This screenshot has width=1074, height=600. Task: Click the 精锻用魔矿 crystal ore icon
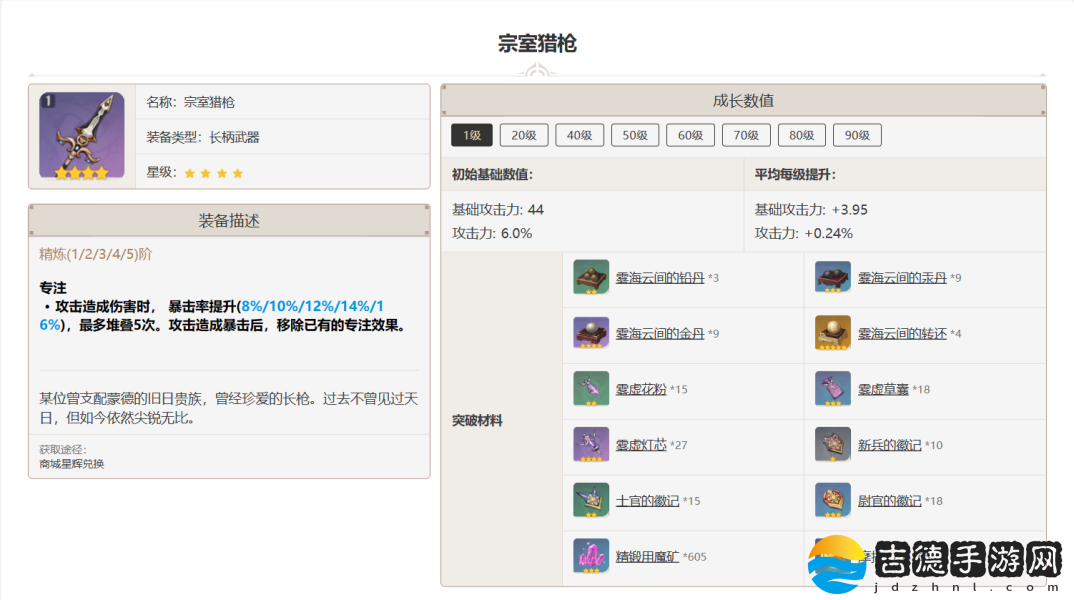point(591,556)
